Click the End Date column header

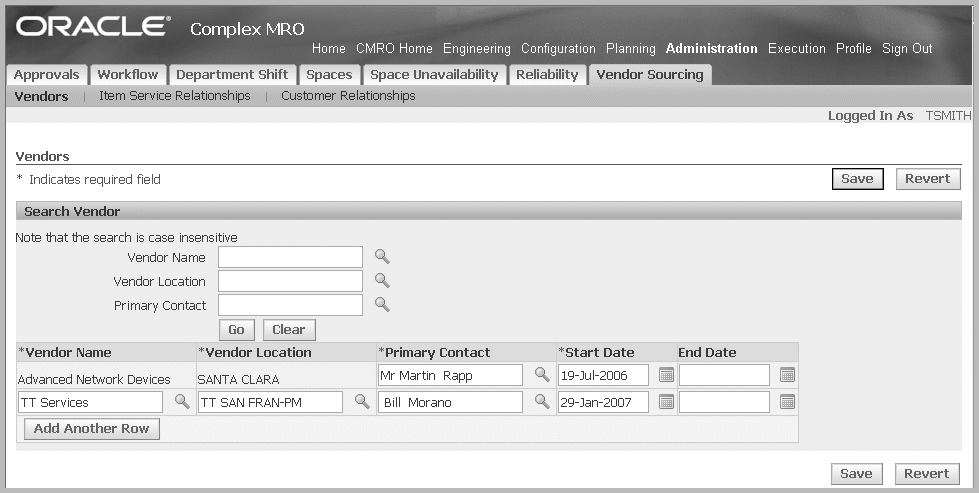[x=707, y=353]
